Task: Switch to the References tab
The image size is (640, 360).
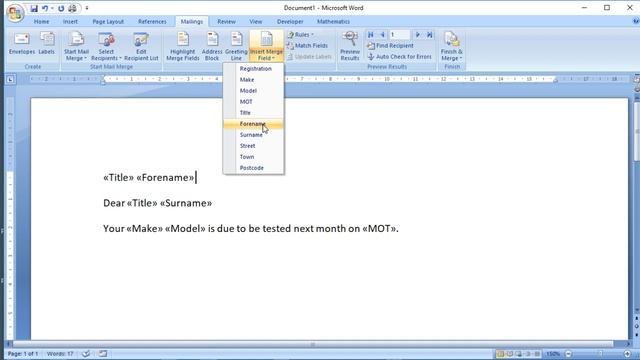Action: pyautogui.click(x=152, y=22)
